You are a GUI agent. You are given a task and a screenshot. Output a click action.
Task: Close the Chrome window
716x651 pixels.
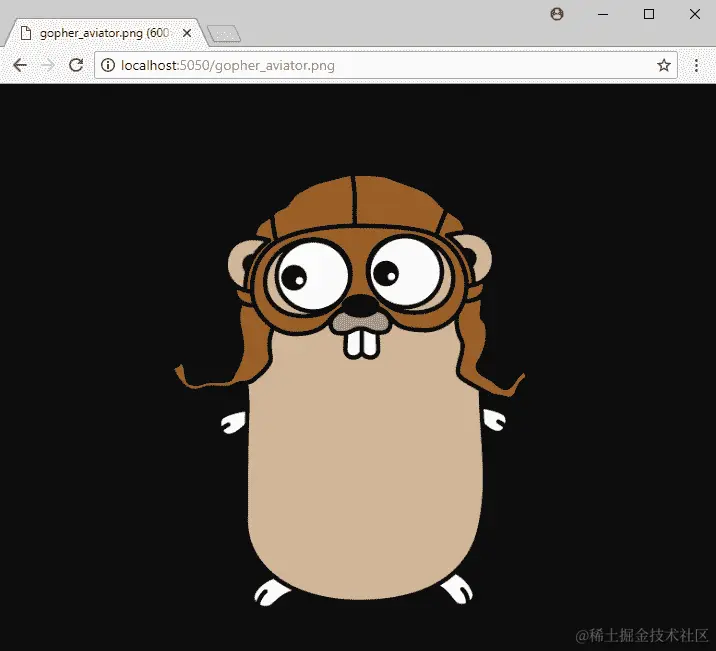coord(695,14)
